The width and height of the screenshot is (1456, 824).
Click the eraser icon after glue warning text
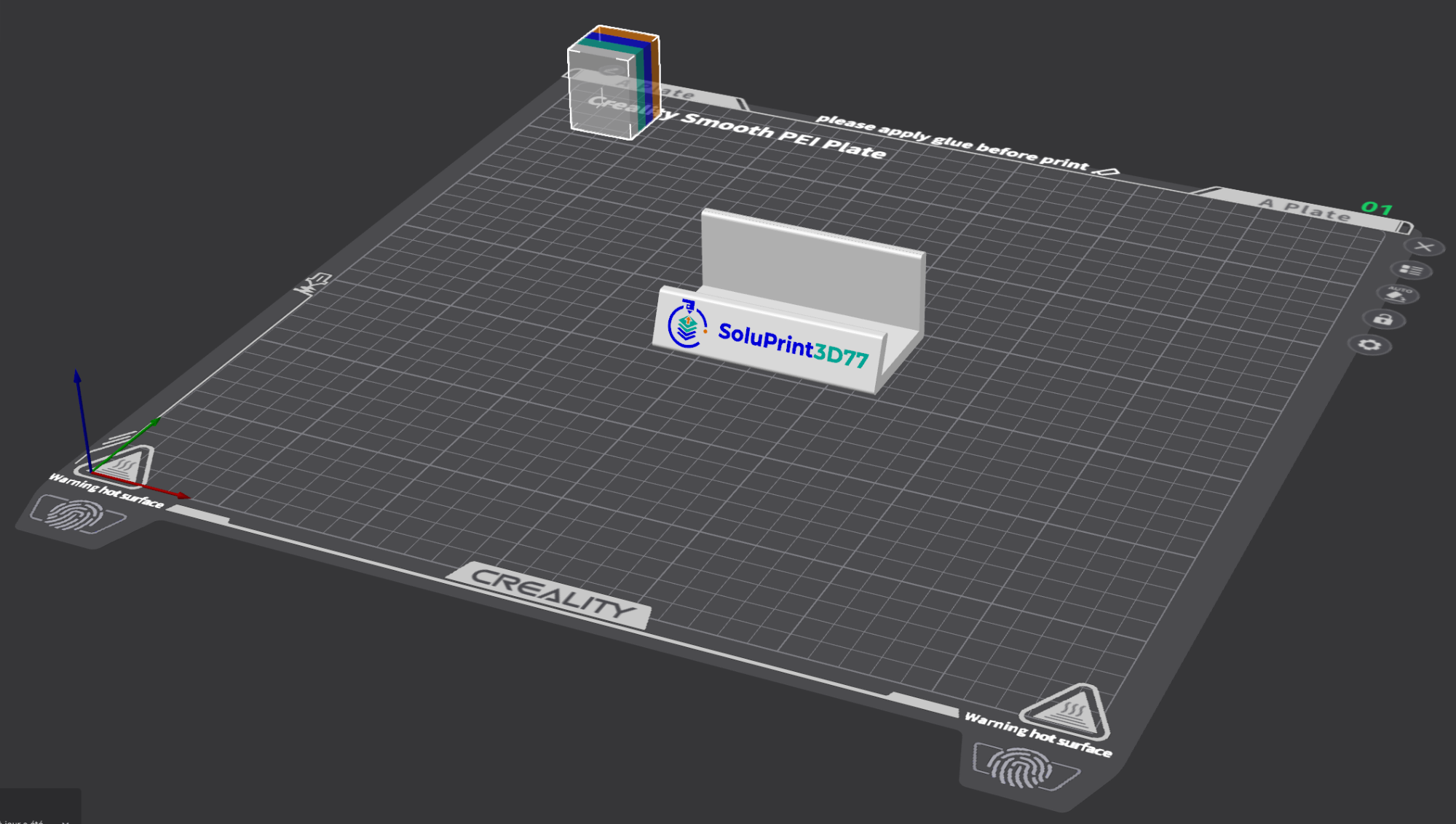[x=1107, y=172]
